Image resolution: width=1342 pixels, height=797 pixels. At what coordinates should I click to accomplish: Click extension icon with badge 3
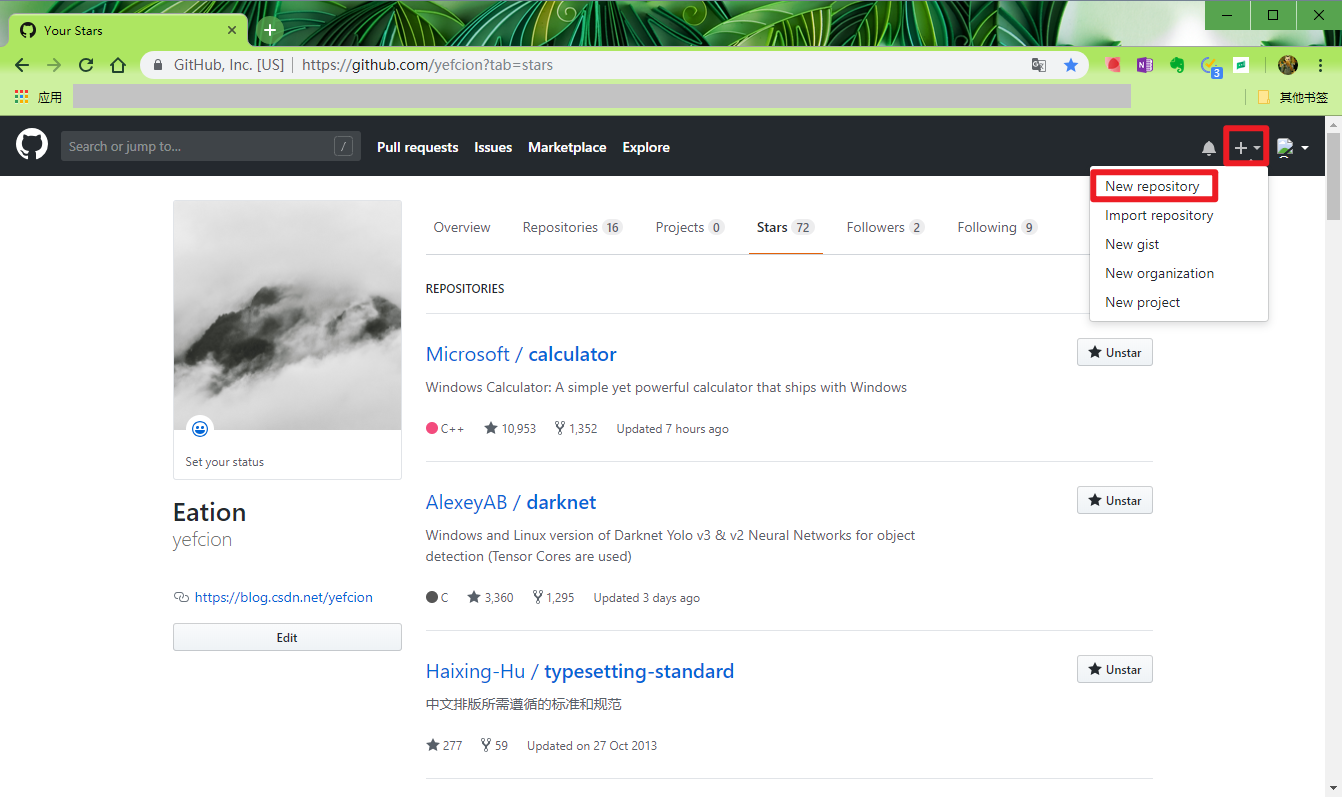point(1211,66)
